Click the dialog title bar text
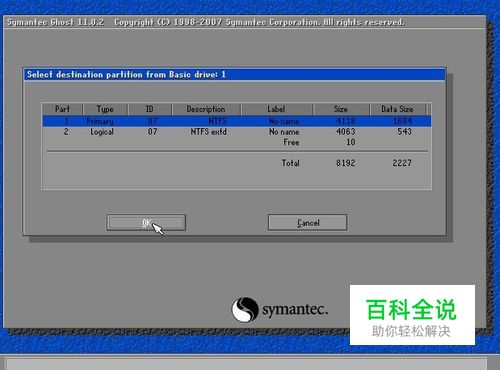Image resolution: width=500 pixels, height=370 pixels. point(126,74)
